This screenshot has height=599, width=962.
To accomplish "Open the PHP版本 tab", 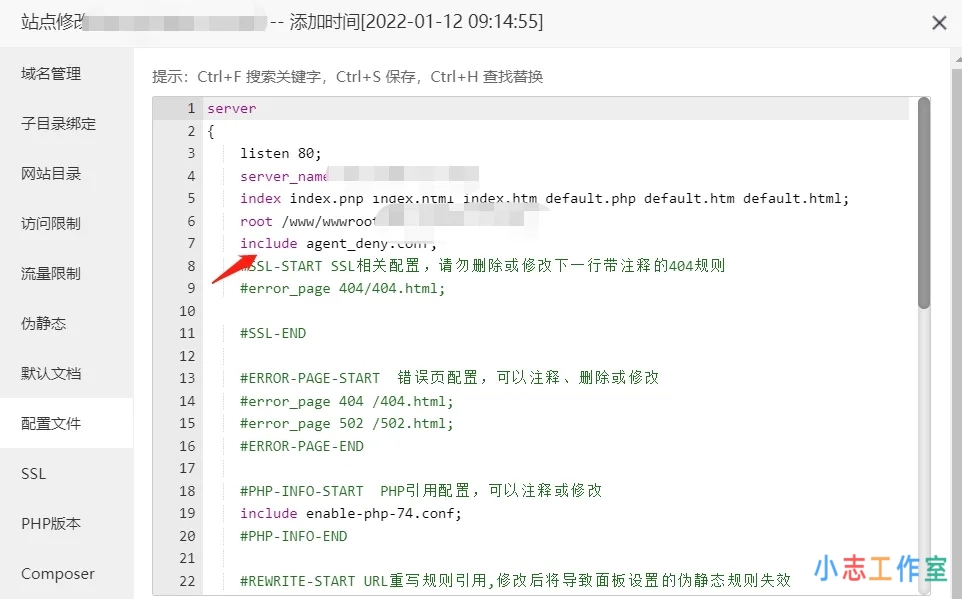I will pyautogui.click(x=51, y=524).
